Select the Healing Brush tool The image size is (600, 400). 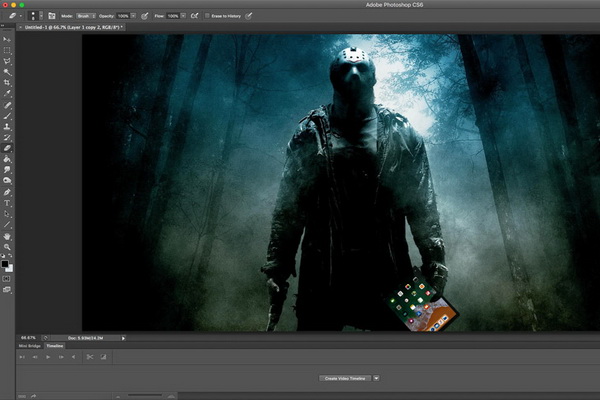coord(7,105)
